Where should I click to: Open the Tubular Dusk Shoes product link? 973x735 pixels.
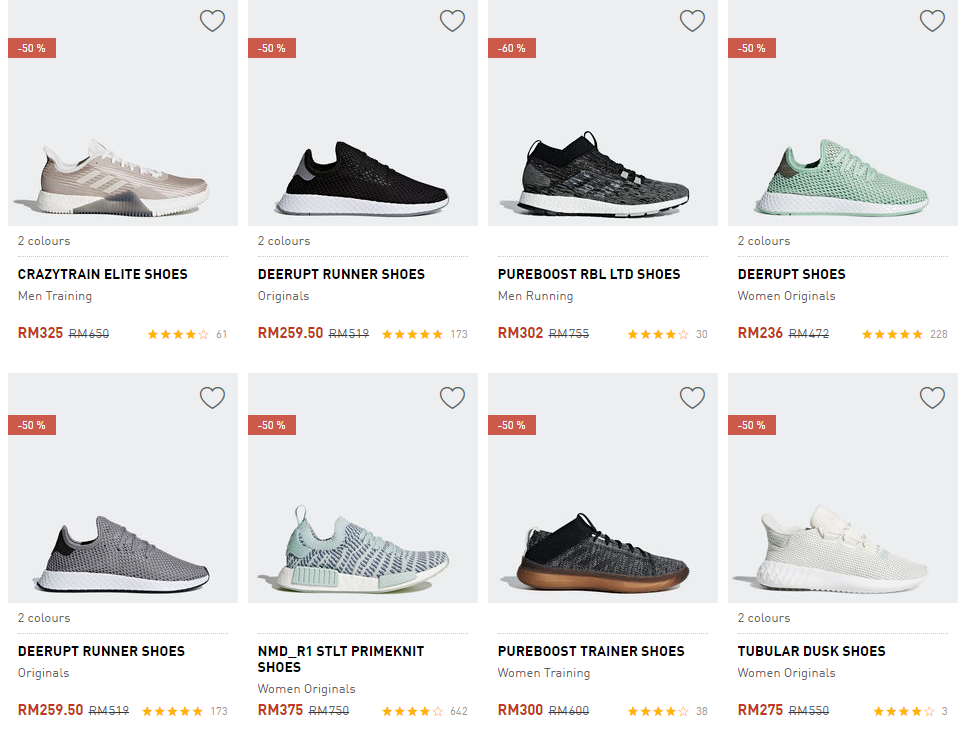click(812, 651)
